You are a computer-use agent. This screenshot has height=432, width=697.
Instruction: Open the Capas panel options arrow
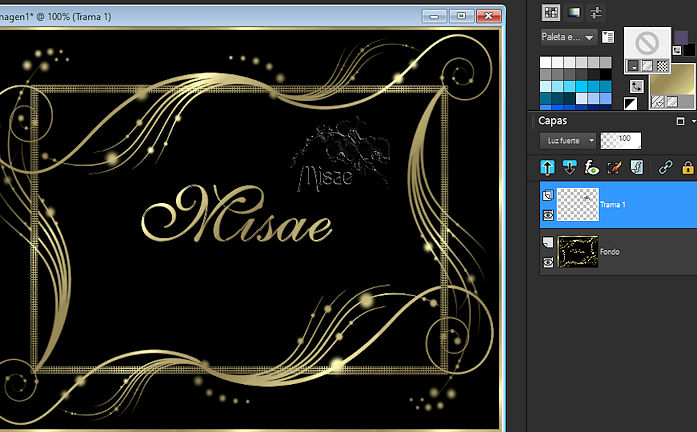(692, 121)
